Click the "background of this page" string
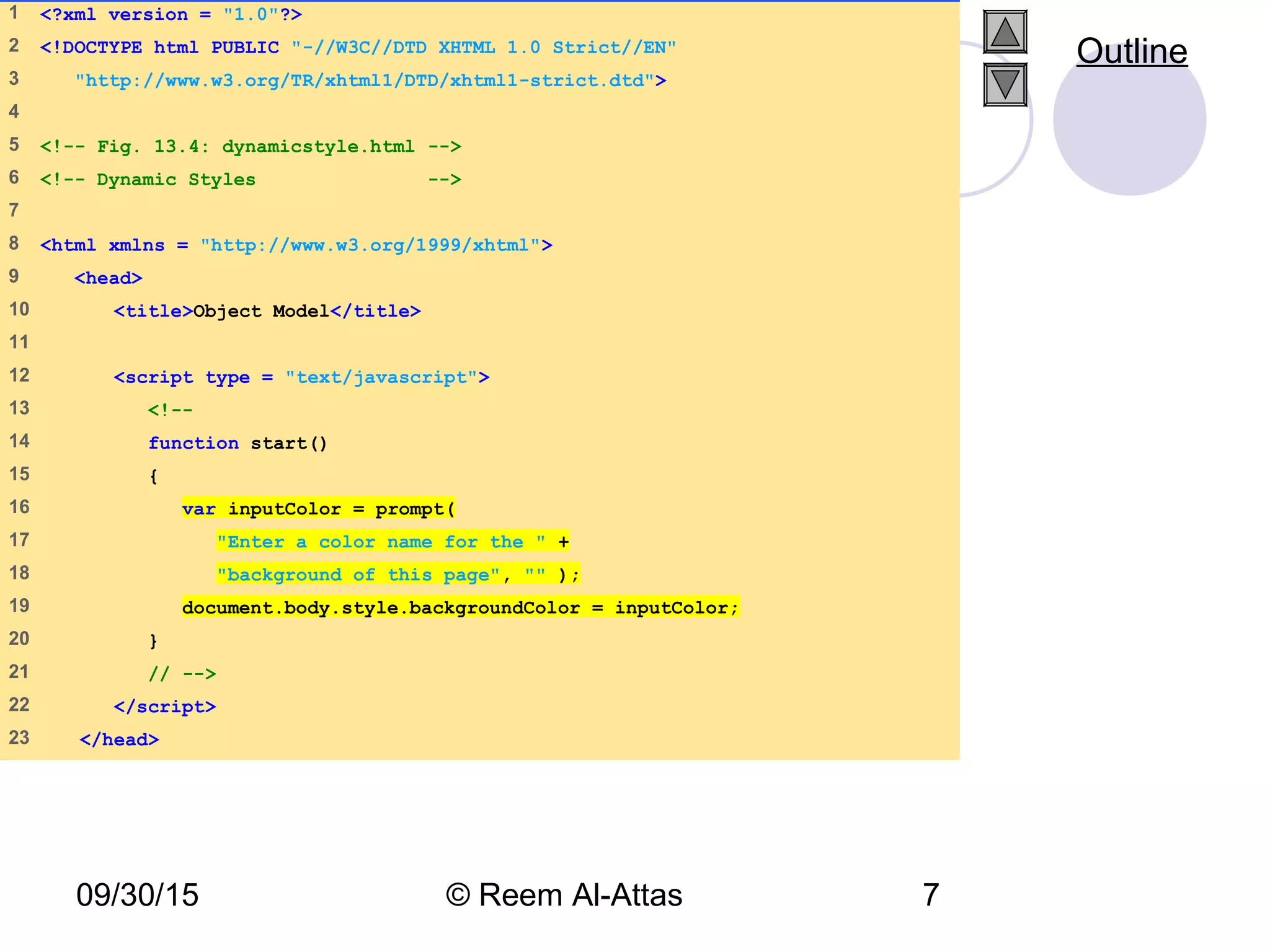Screen dimensions: 1270x952 [358, 575]
